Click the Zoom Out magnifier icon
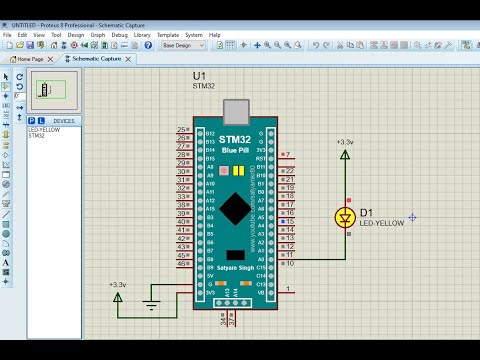The width and height of the screenshot is (480, 360). 277,45
